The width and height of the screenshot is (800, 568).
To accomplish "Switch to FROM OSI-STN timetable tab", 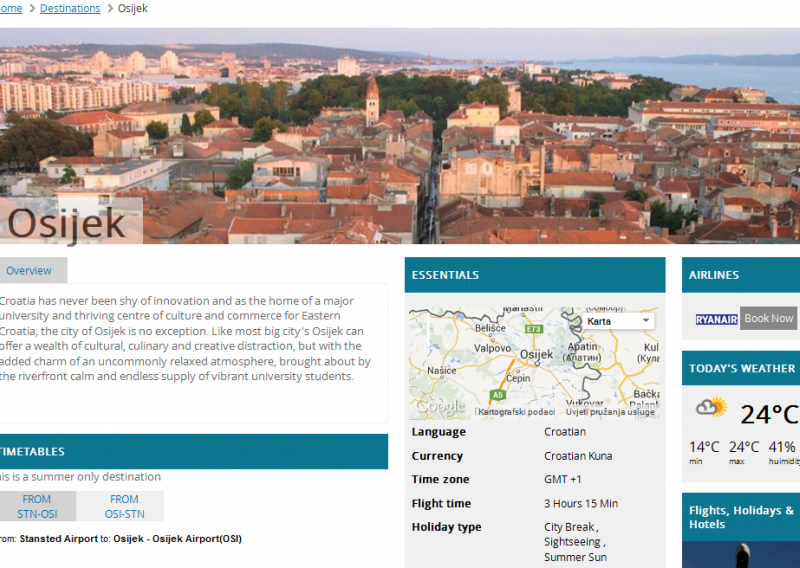I will pos(124,506).
